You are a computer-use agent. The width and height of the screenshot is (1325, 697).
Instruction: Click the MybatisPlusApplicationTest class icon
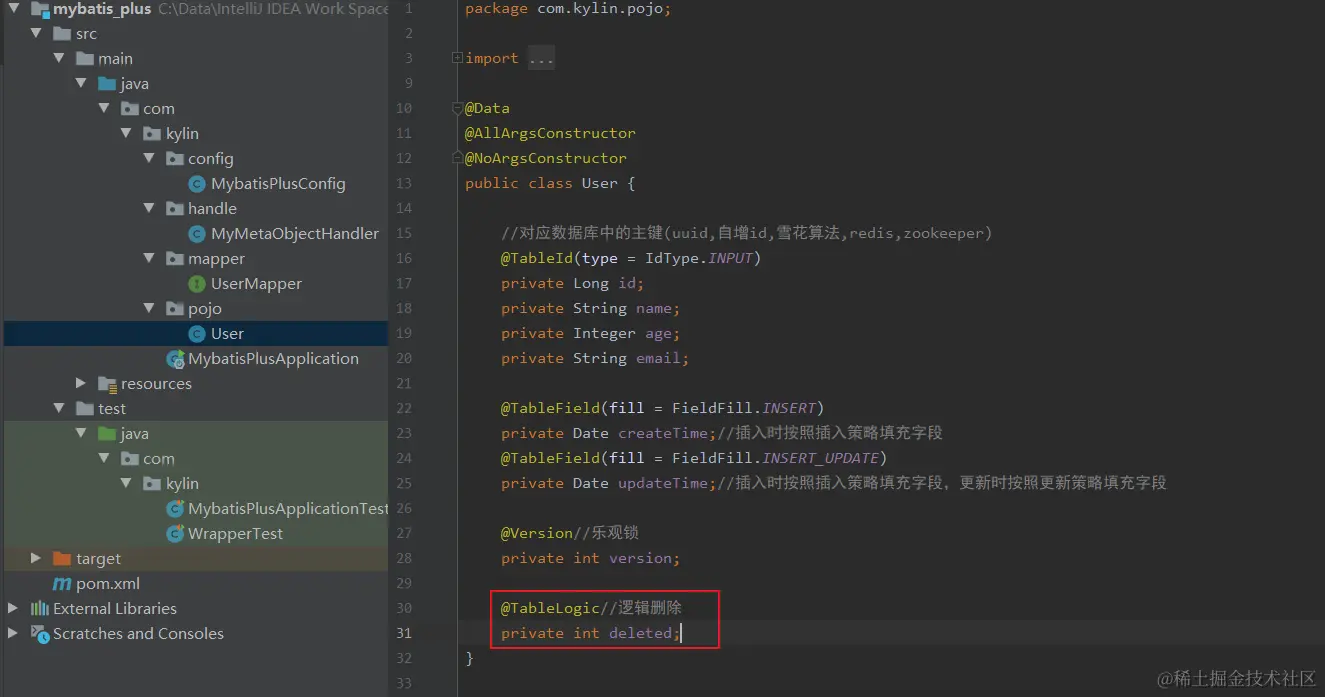coord(175,508)
